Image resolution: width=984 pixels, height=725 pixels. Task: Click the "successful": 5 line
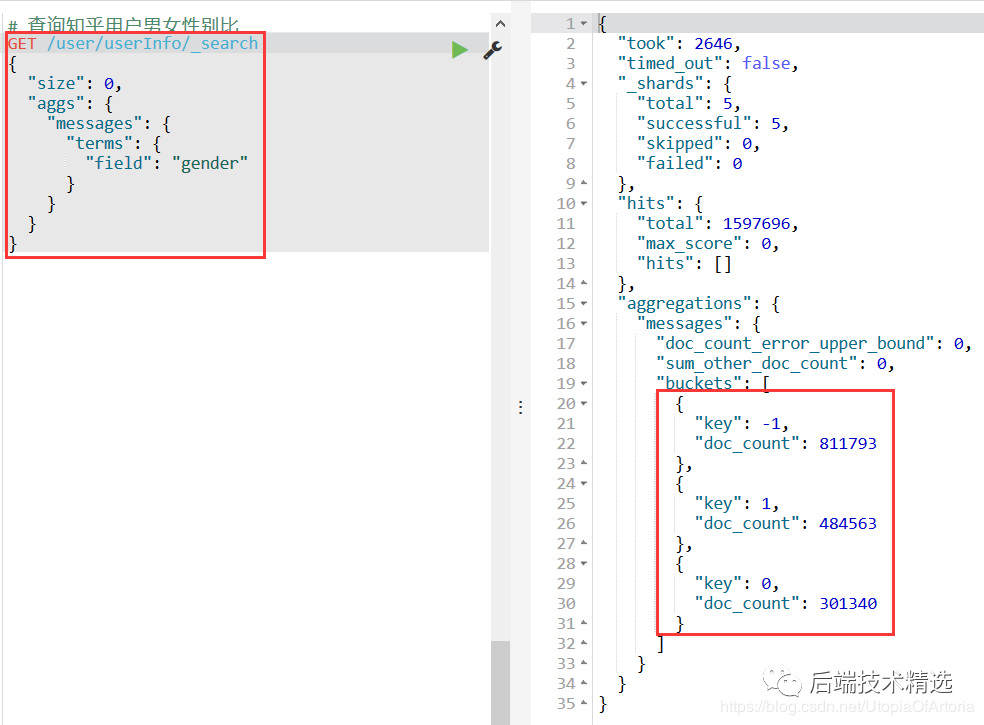click(713, 124)
